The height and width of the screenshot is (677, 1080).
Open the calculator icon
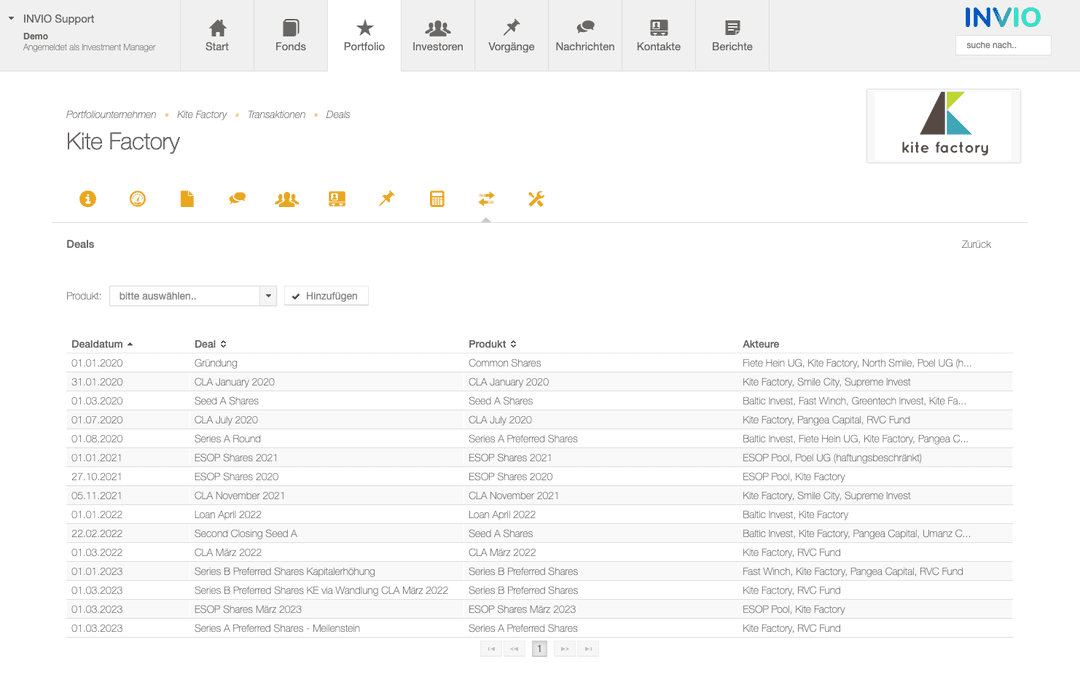click(437, 199)
